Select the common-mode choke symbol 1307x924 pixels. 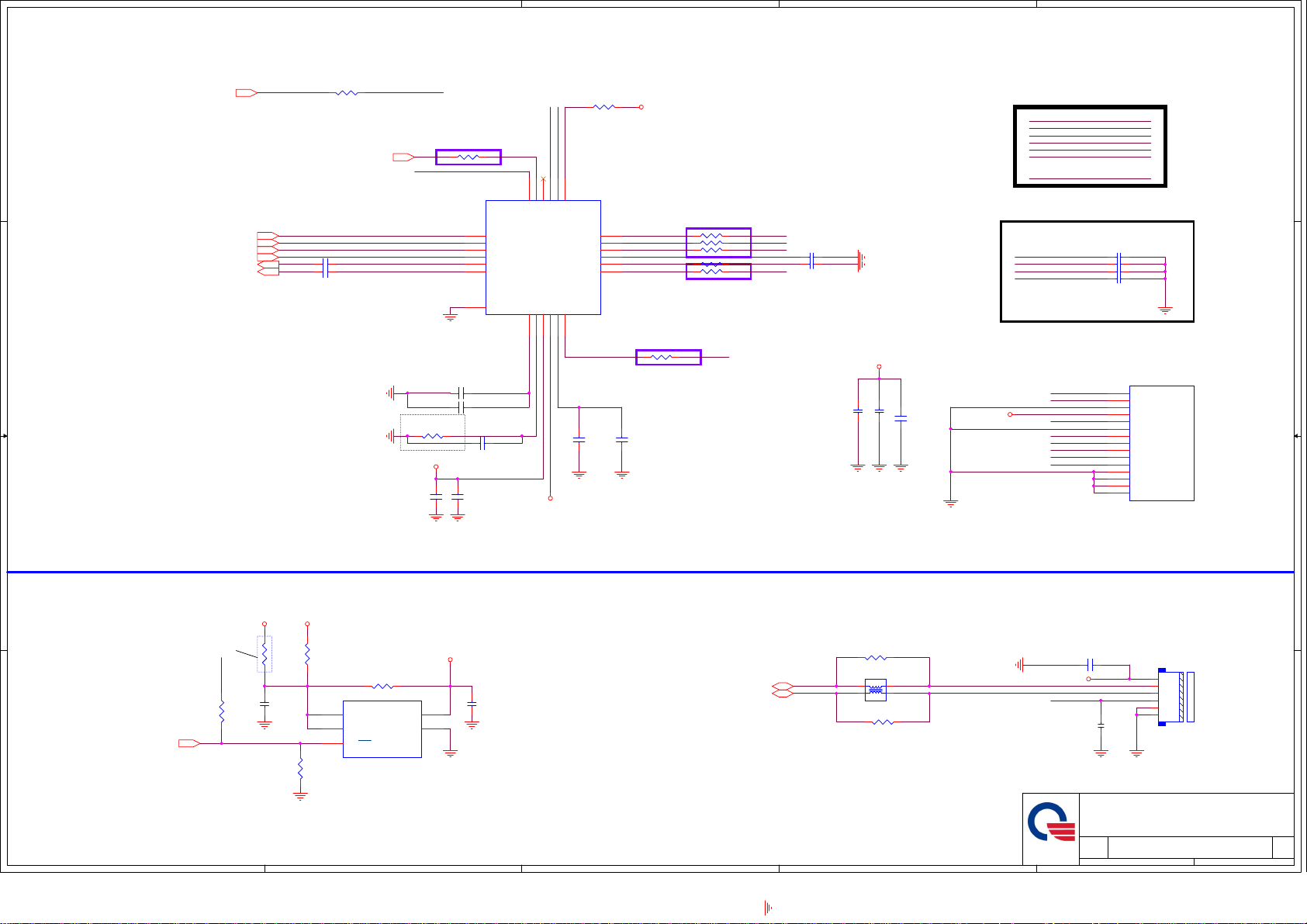click(x=875, y=690)
